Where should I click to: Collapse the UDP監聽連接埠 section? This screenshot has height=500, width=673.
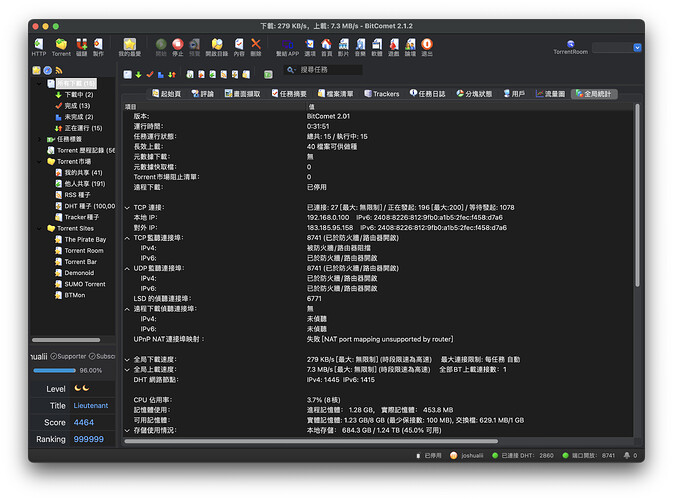point(127,269)
